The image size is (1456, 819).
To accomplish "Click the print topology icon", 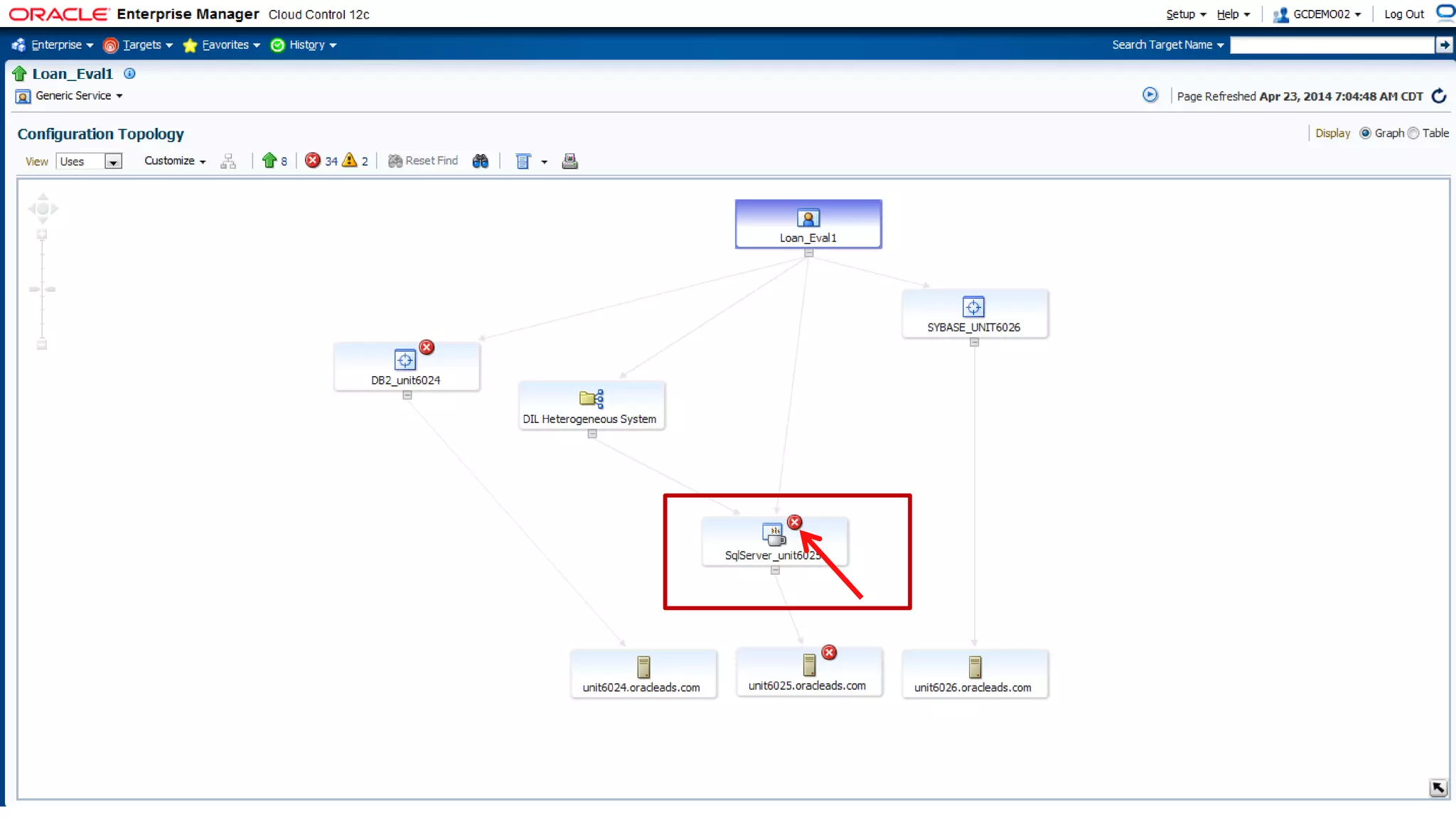I will pyautogui.click(x=569, y=161).
